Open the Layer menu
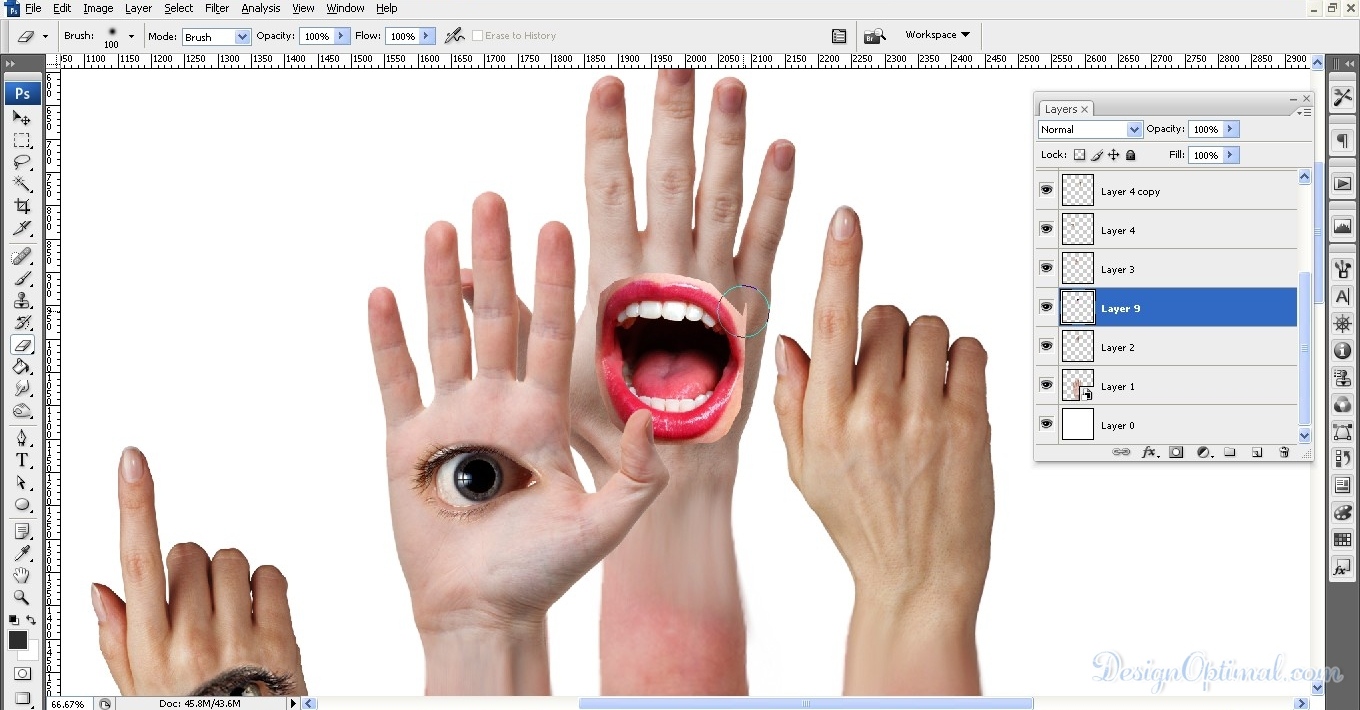This screenshot has height=710, width=1360. pyautogui.click(x=138, y=8)
